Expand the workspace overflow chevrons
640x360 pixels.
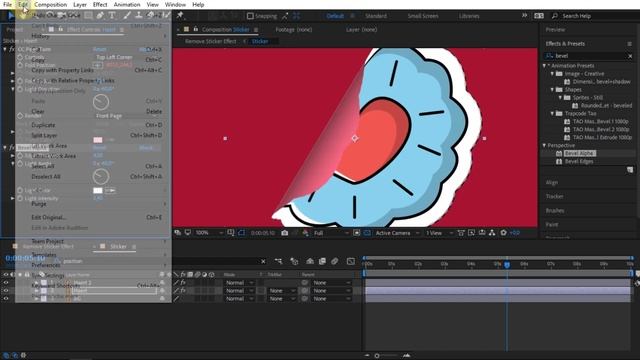point(524,16)
